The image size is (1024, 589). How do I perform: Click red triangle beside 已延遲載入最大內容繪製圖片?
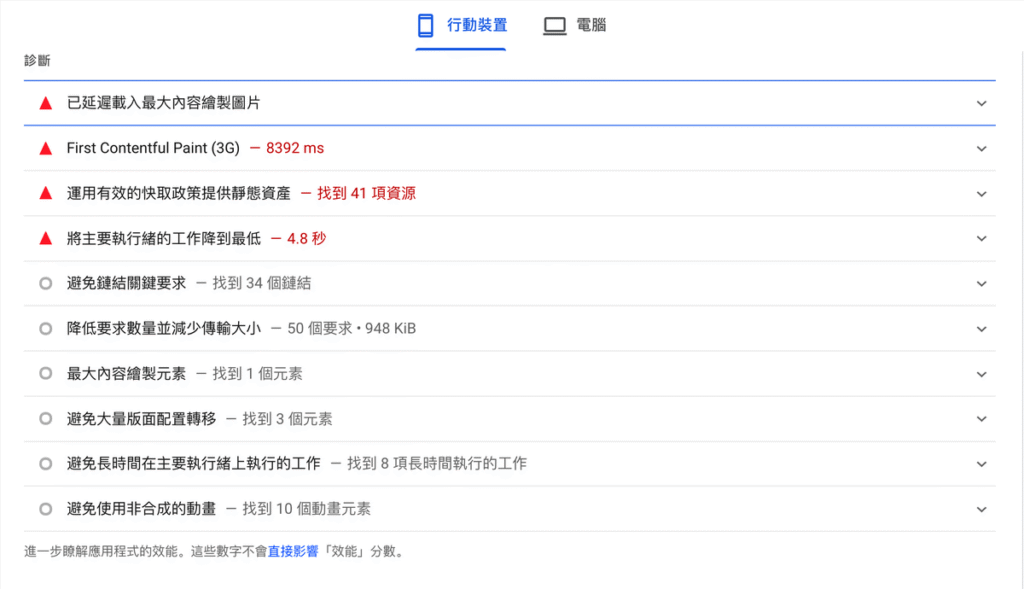click(46, 103)
